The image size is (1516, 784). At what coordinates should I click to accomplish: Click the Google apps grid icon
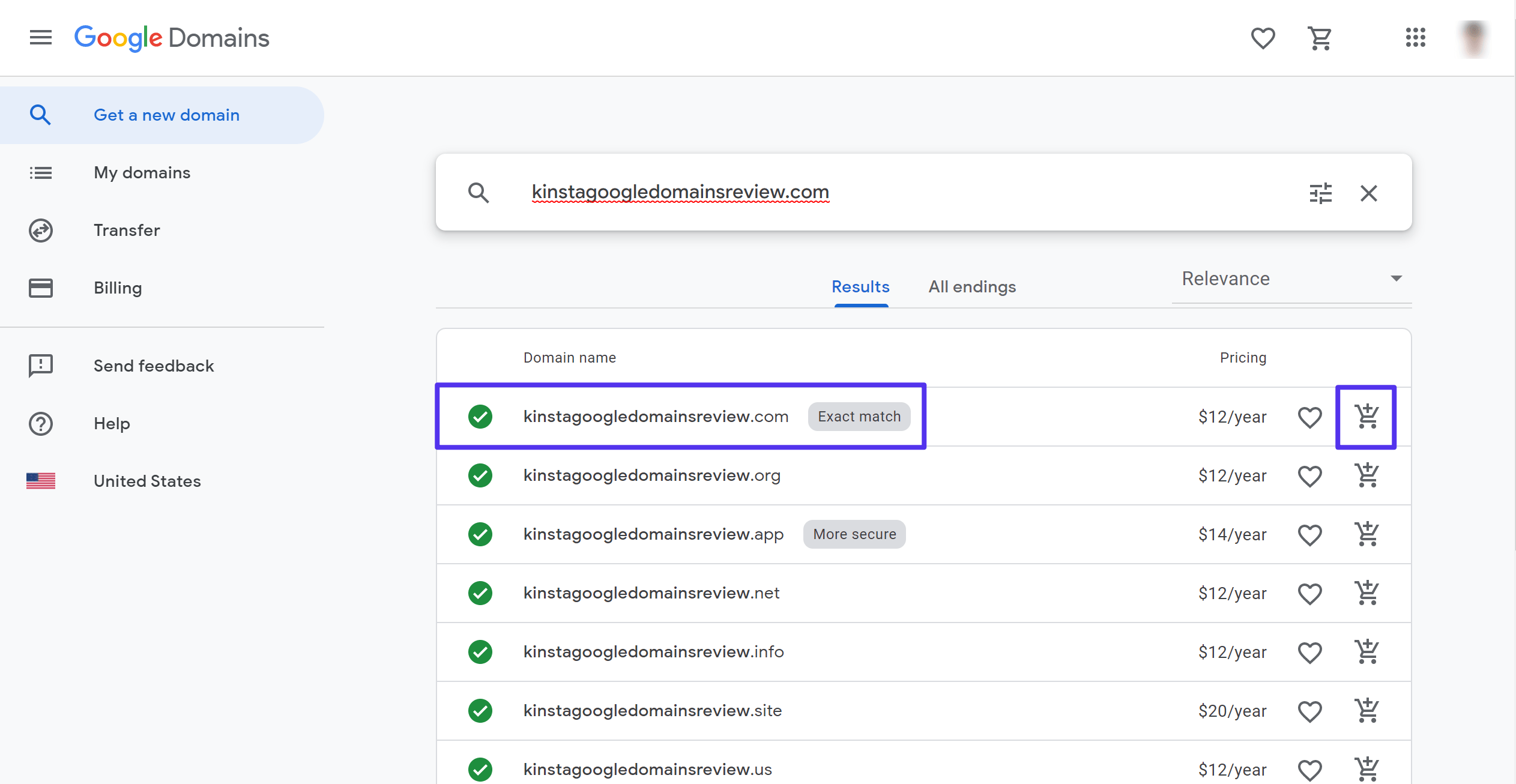(x=1416, y=37)
